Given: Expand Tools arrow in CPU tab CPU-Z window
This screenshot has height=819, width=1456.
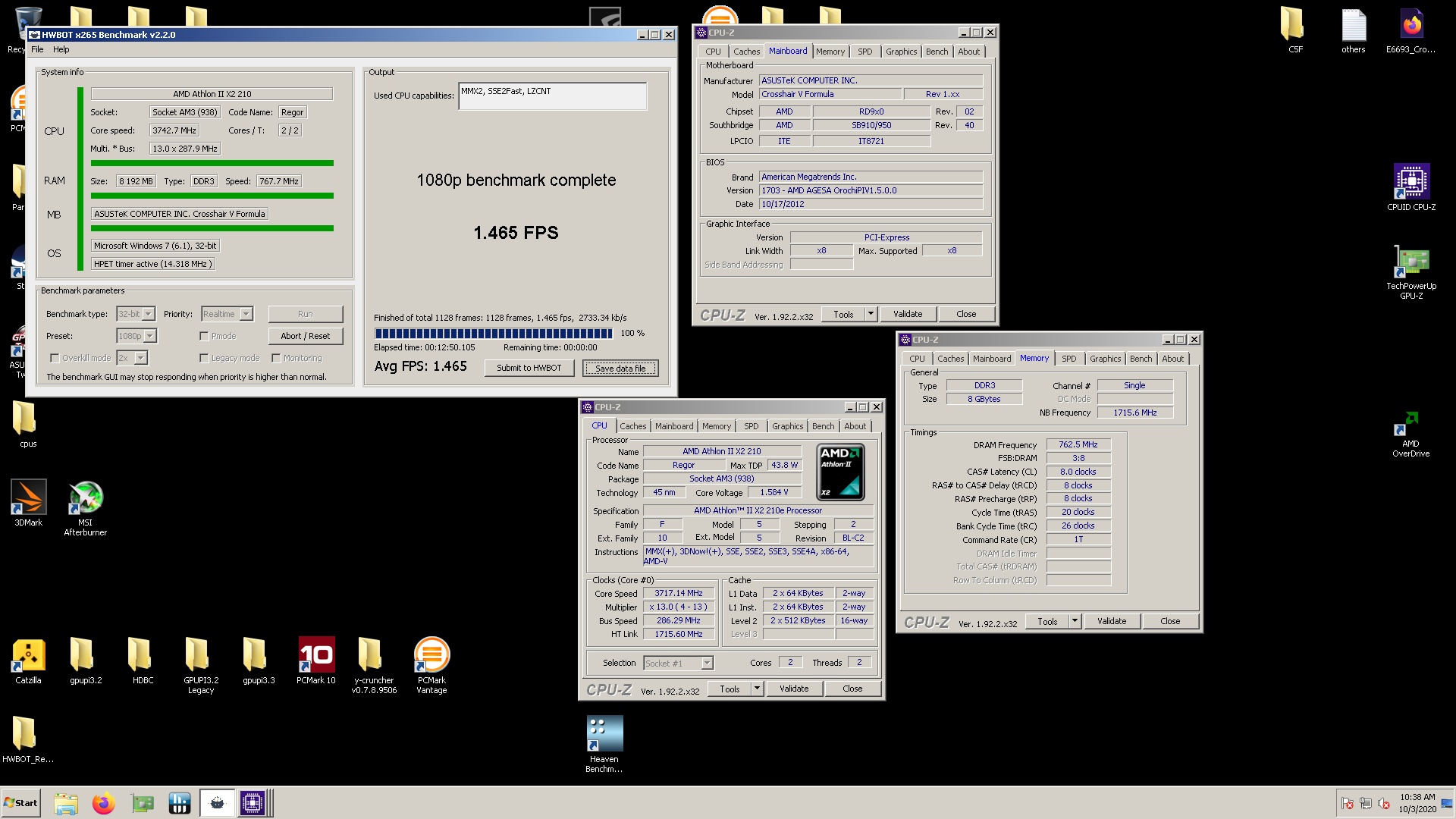Looking at the screenshot, I should 757,689.
